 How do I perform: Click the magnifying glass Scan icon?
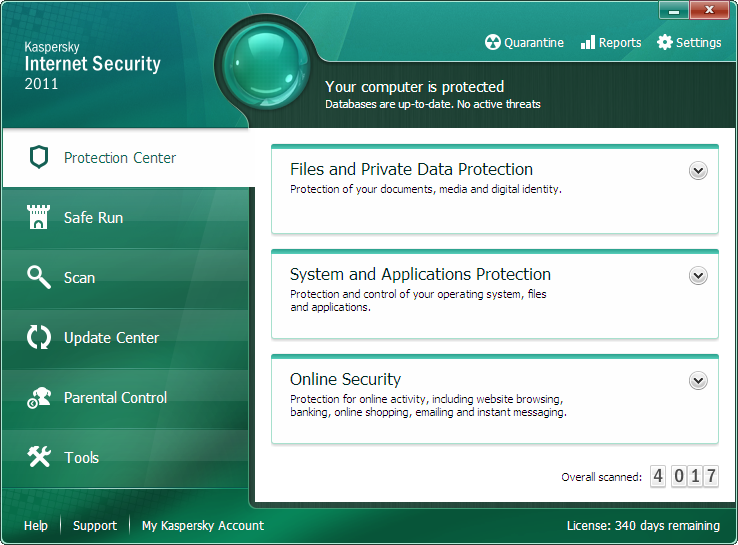point(39,277)
